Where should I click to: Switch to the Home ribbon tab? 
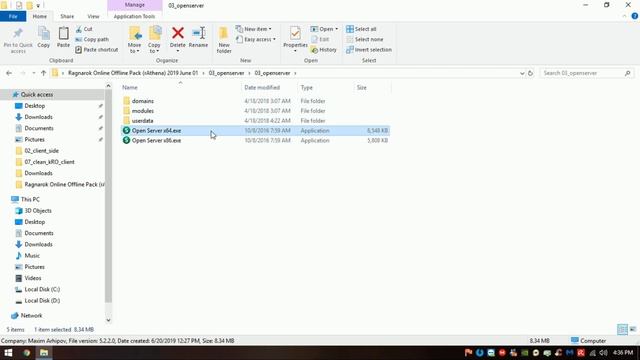point(40,16)
